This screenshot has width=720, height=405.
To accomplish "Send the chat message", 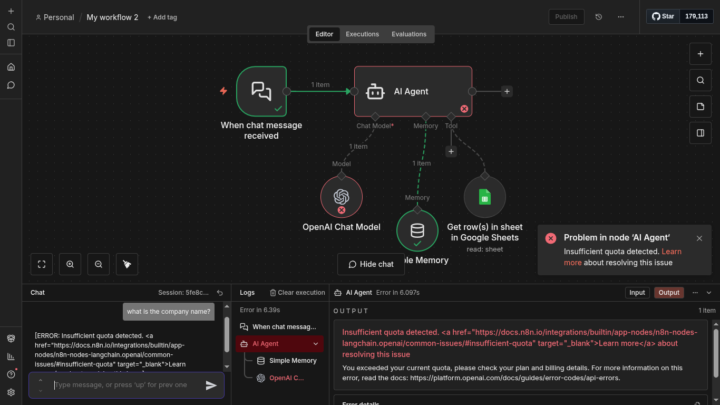I will point(211,385).
